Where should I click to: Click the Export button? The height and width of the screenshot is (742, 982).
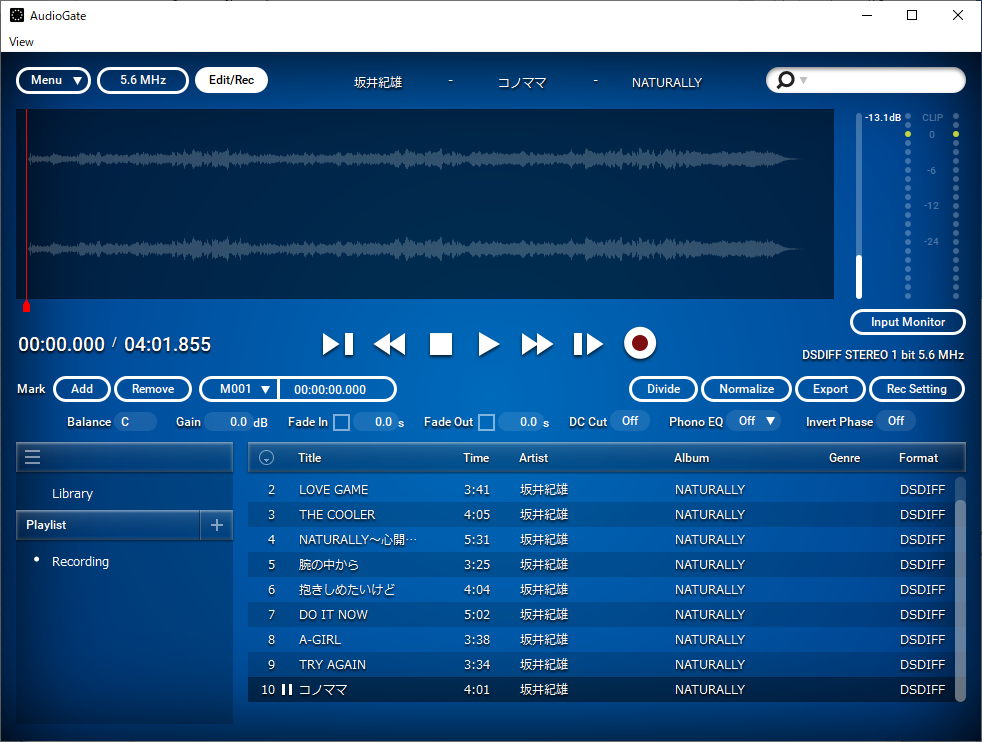(830, 389)
